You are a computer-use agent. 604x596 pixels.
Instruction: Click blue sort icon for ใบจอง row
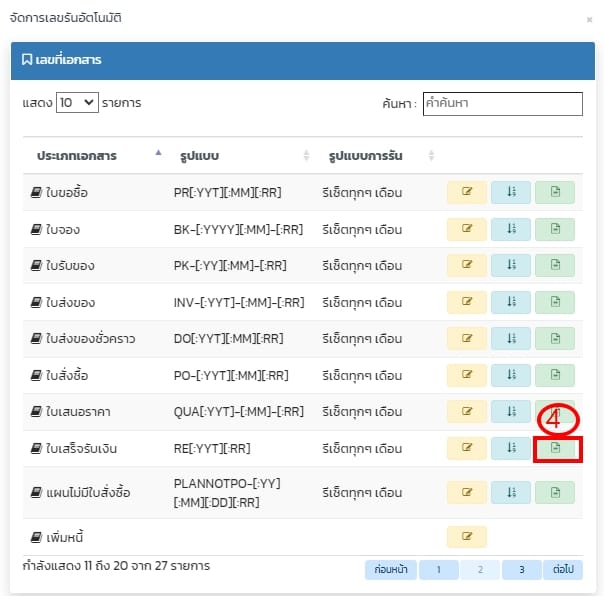(510, 229)
